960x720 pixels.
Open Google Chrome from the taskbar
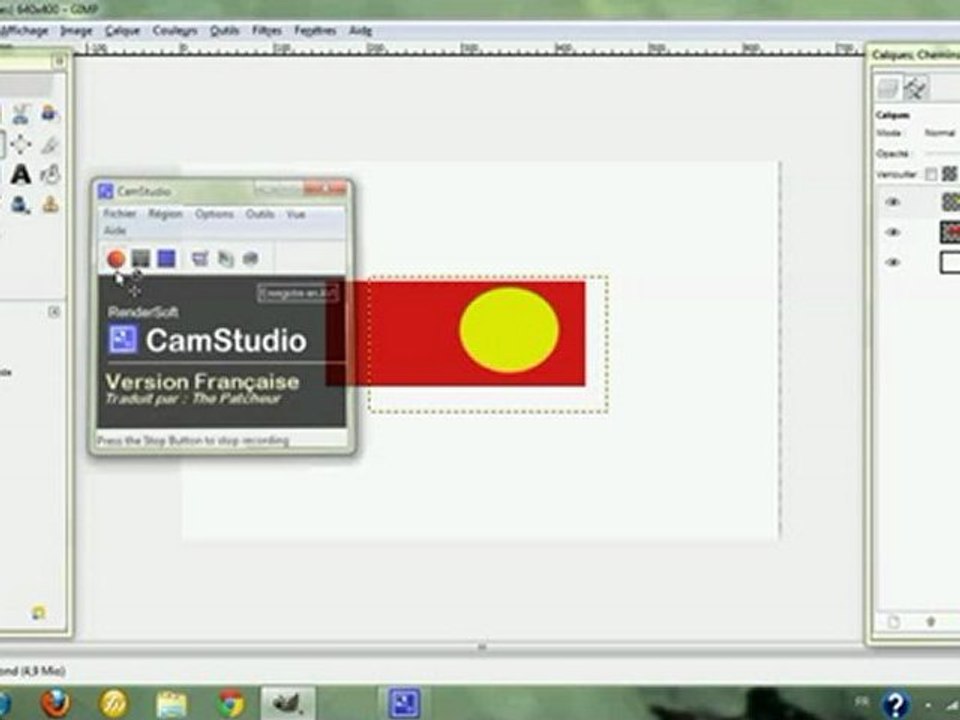click(231, 703)
